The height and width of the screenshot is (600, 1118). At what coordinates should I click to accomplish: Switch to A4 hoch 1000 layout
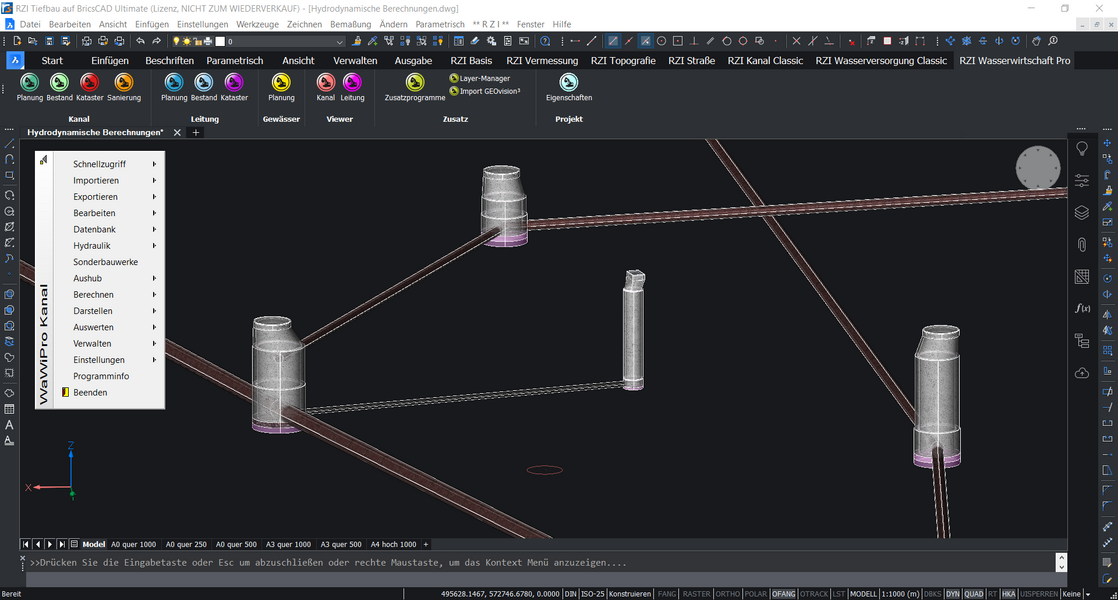pos(393,544)
